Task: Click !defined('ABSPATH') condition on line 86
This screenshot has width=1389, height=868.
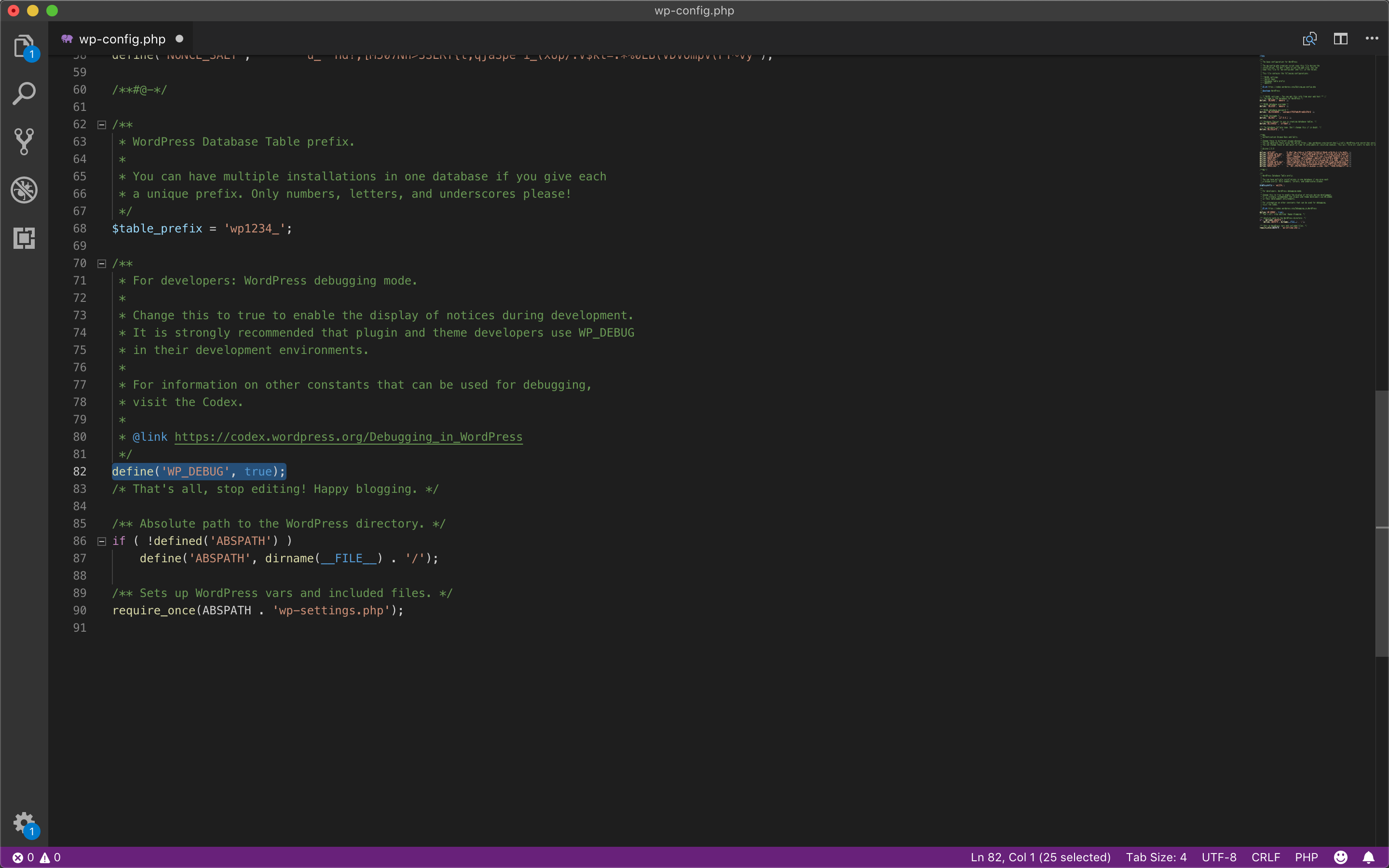Action: [x=212, y=541]
